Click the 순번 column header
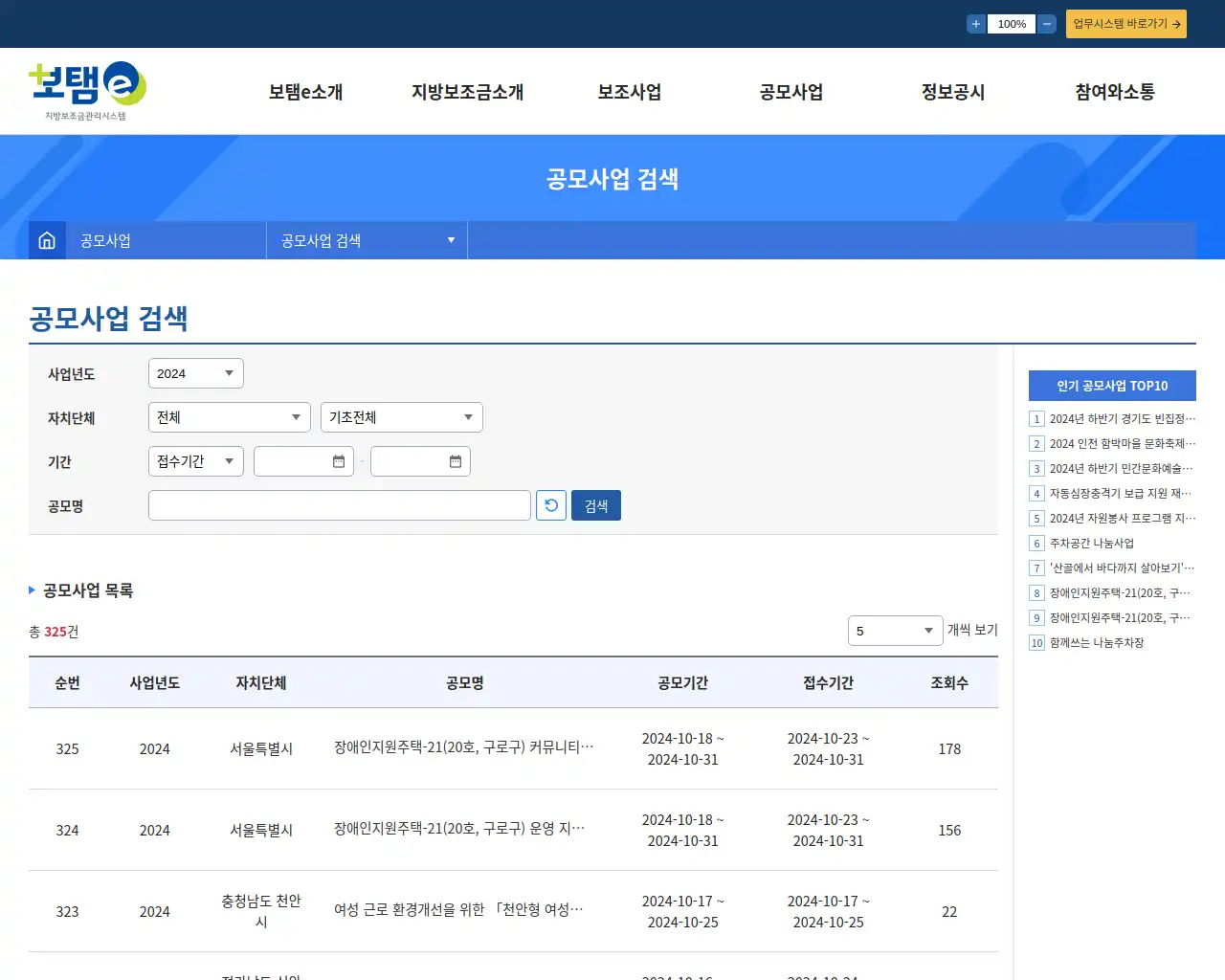The image size is (1225, 980). click(67, 682)
